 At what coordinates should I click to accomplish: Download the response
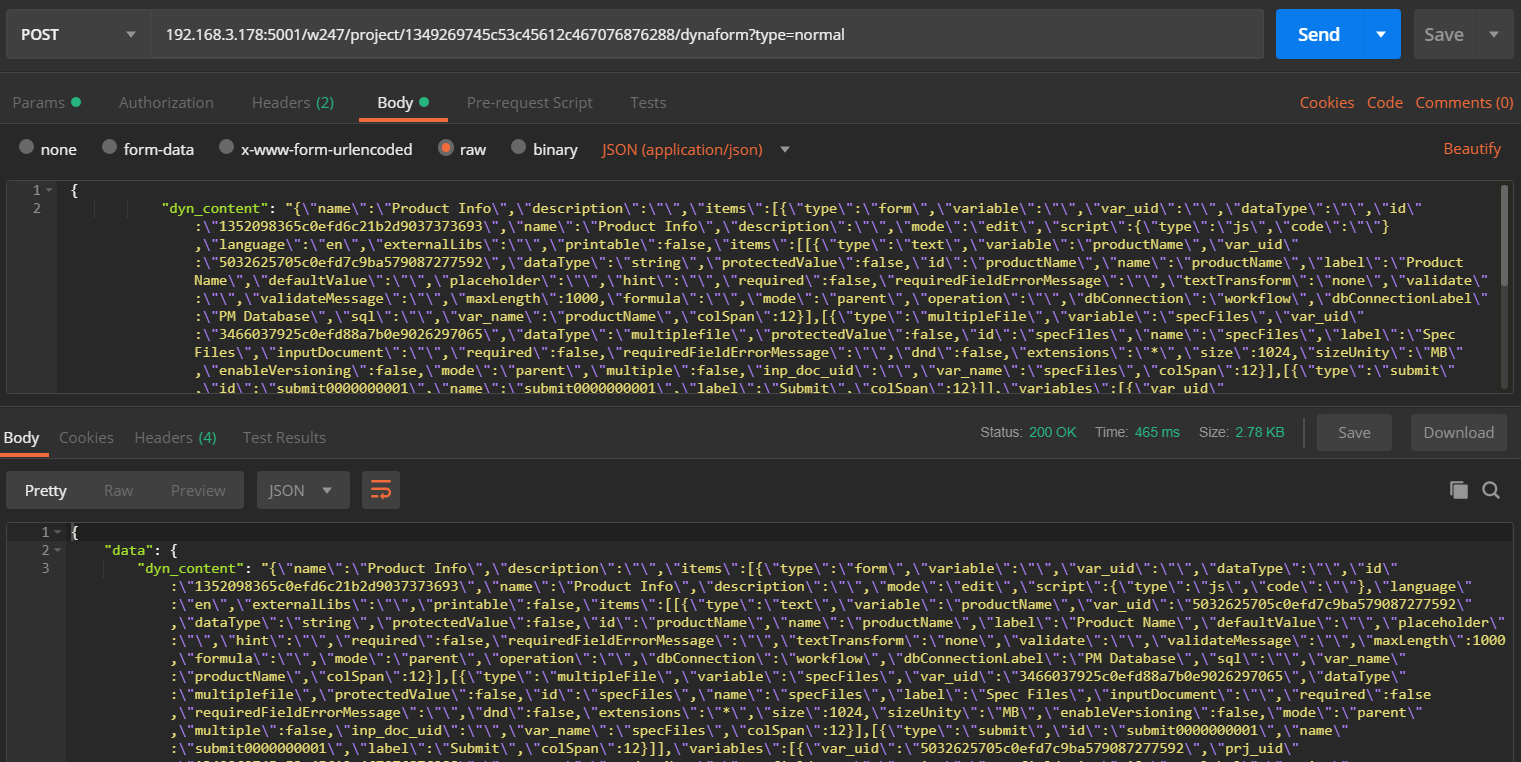click(1458, 432)
